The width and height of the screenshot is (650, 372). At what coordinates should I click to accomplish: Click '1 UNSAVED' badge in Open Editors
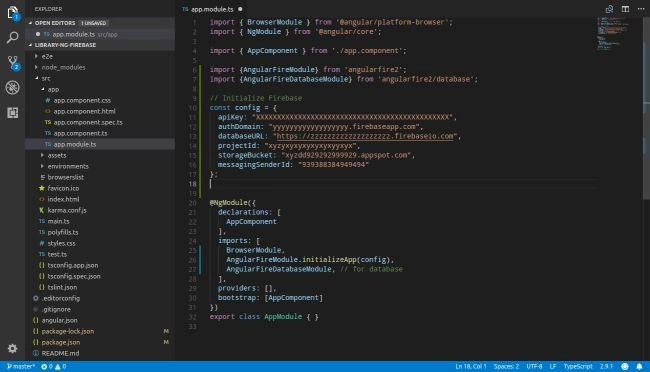click(94, 23)
